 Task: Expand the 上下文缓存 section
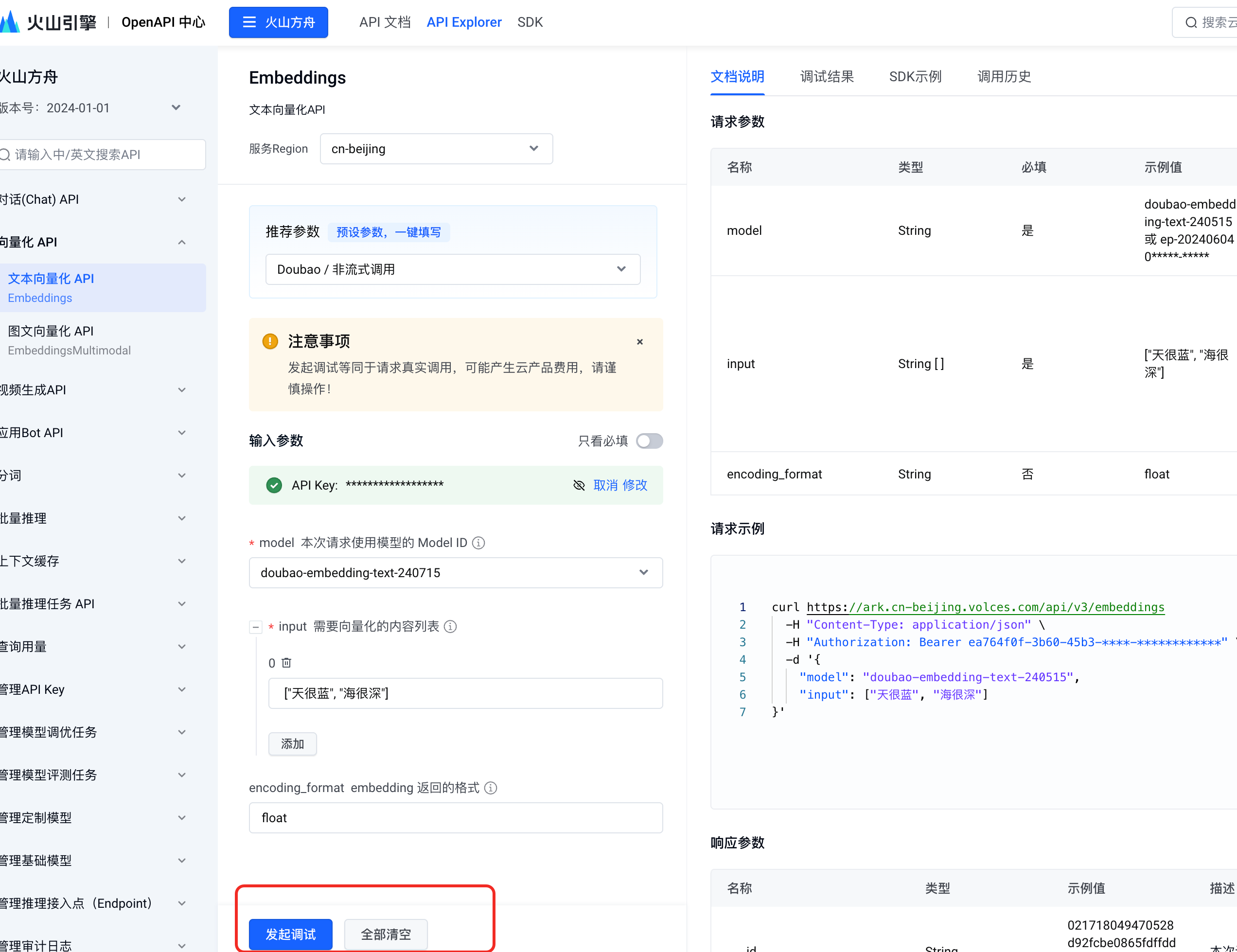(182, 561)
